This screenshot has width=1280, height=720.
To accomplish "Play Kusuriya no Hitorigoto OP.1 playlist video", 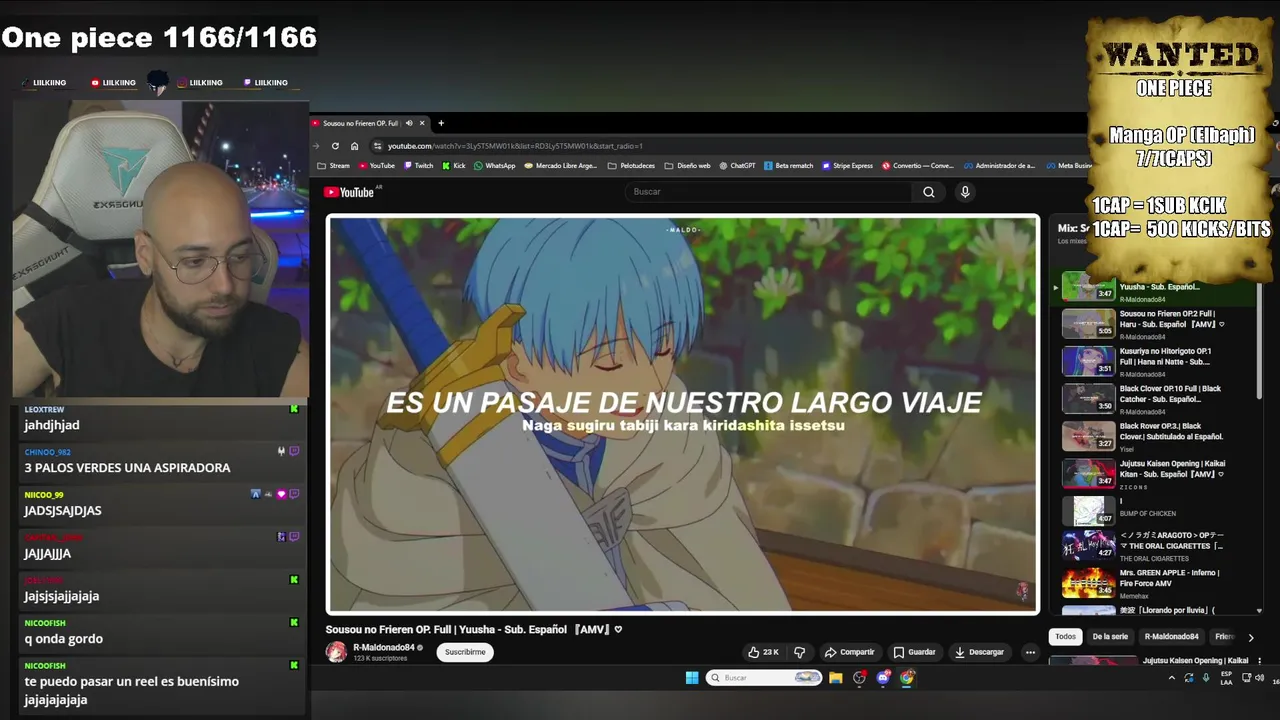I will coord(1088,361).
